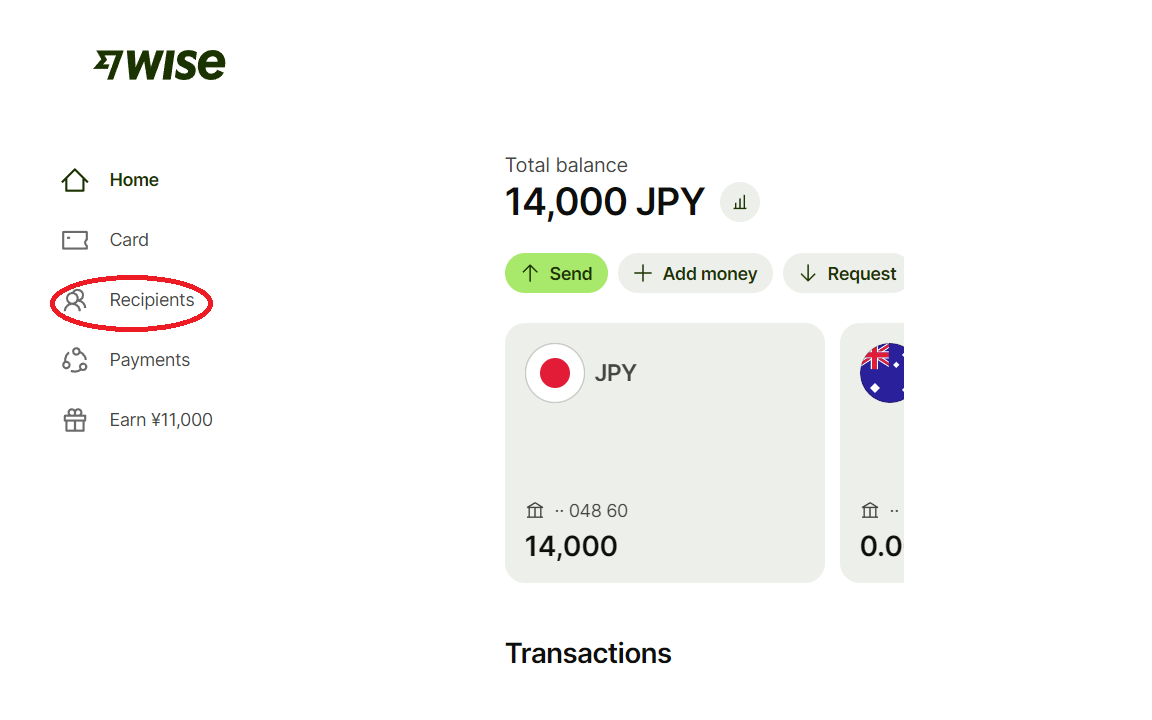Click the Japan flag icon
Viewport: 1152px width, 720px height.
click(x=555, y=373)
